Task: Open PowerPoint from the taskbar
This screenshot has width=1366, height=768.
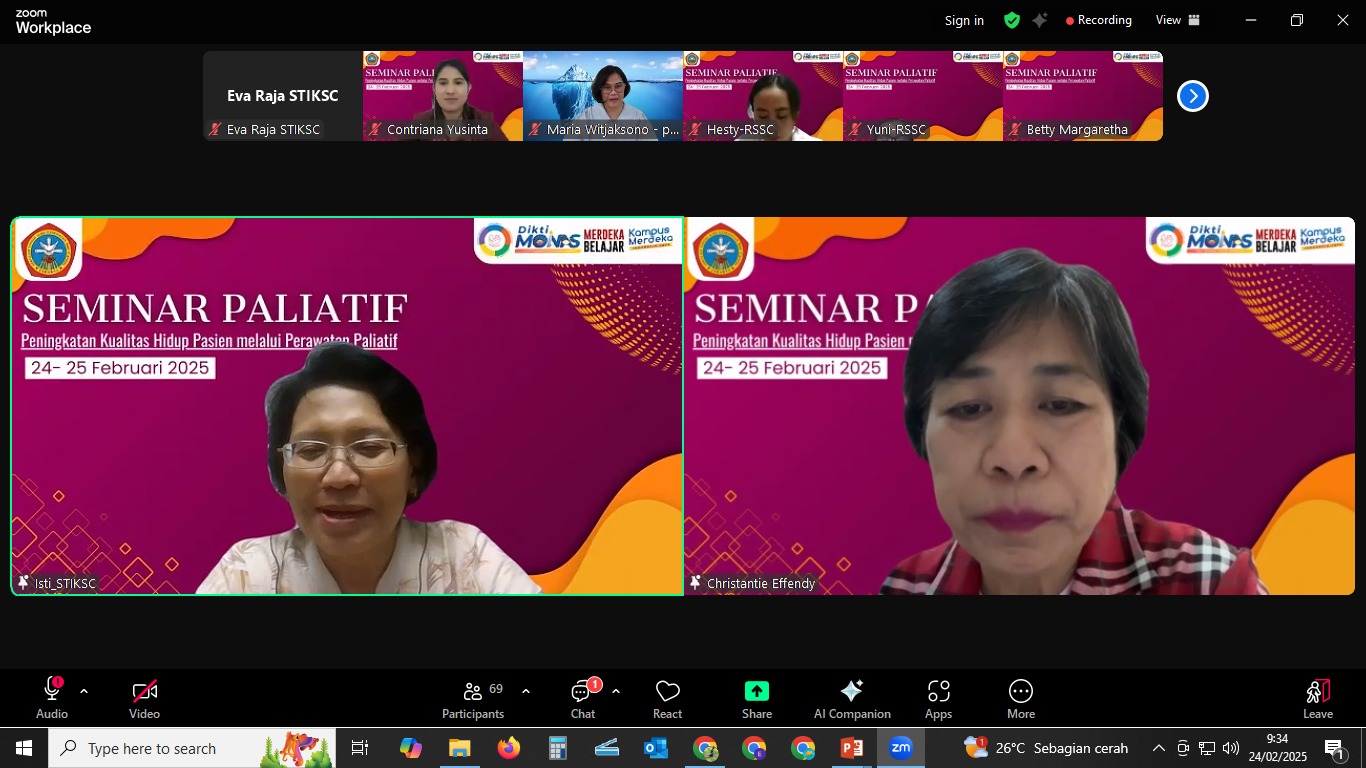Action: point(851,748)
